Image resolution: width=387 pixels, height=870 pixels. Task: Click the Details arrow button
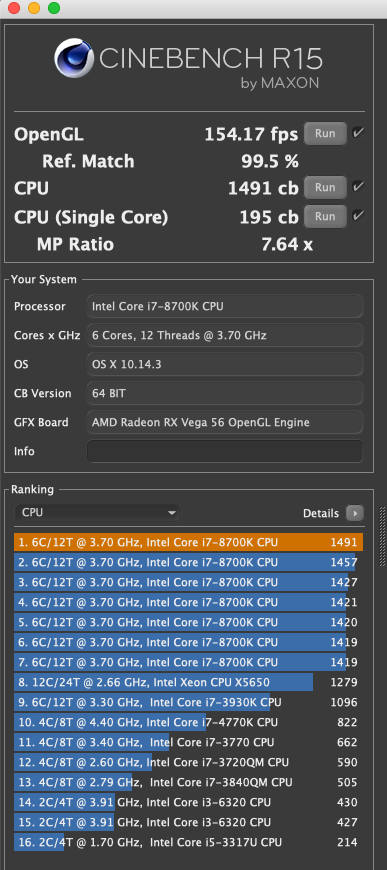coord(355,513)
